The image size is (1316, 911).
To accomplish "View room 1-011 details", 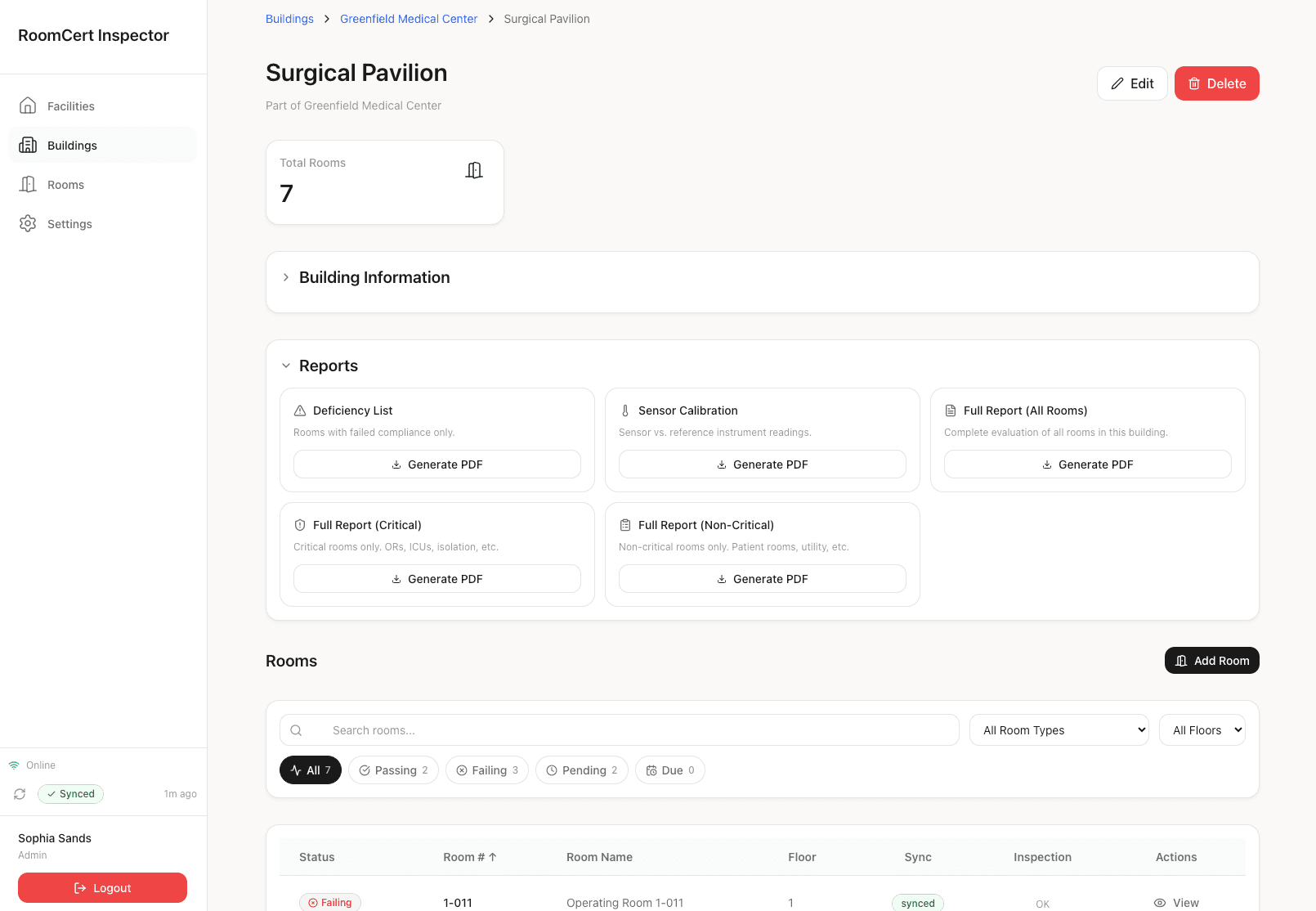I will (x=1176, y=903).
